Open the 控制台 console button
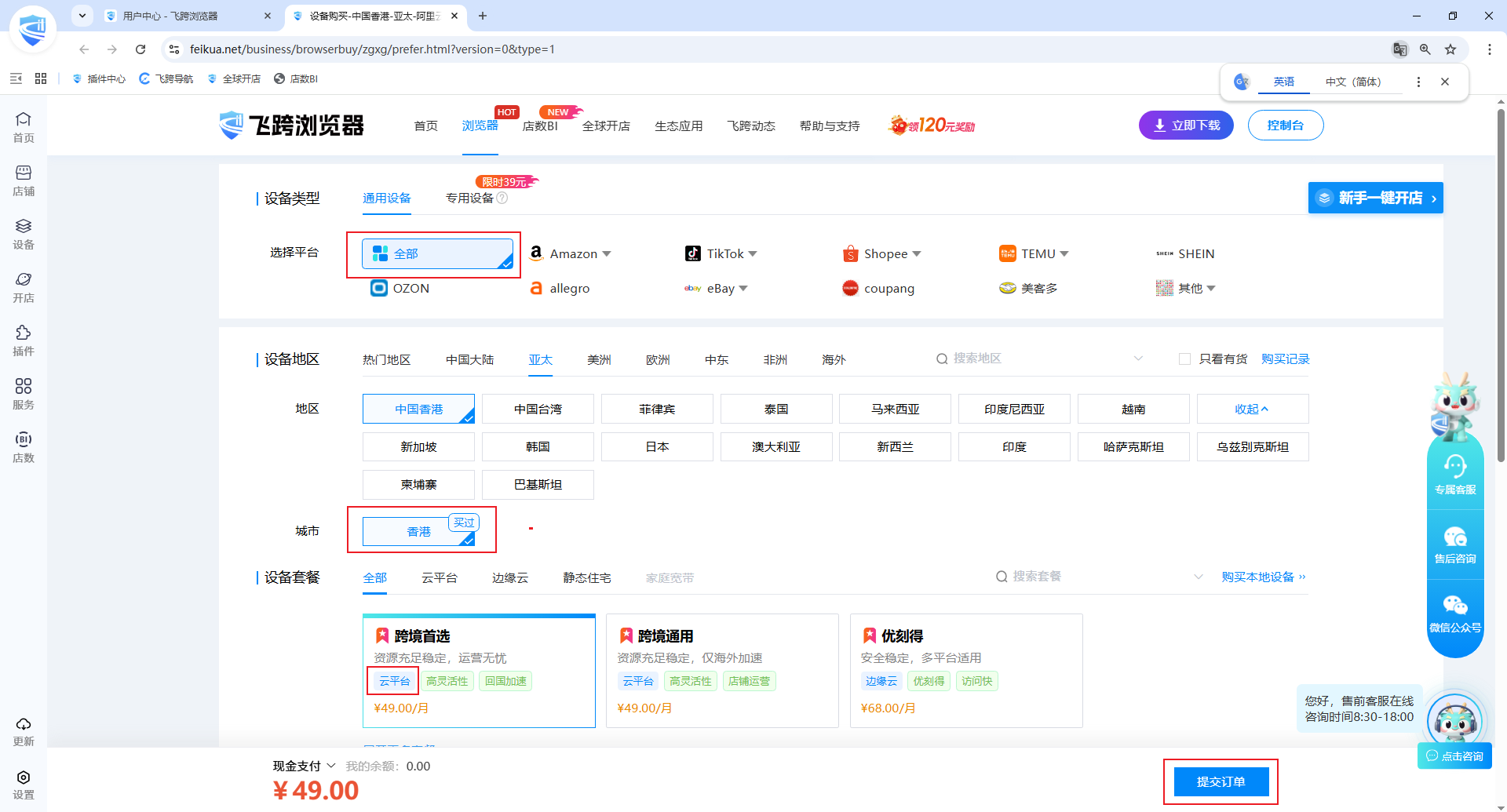This screenshot has width=1507, height=812. pyautogui.click(x=1285, y=126)
